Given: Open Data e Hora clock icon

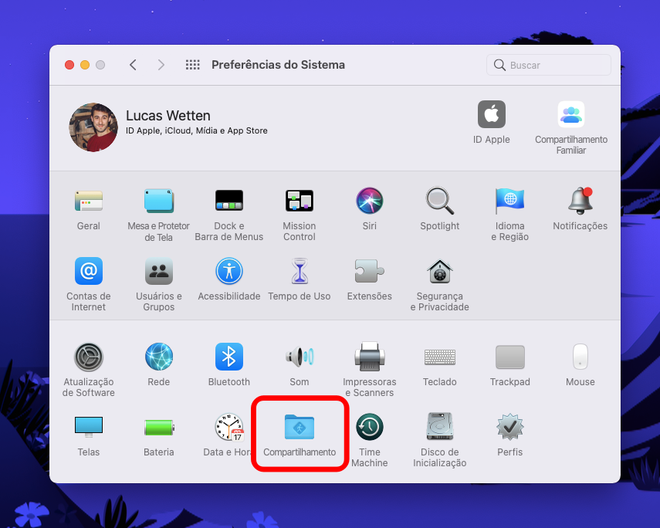Looking at the screenshot, I should click(229, 427).
